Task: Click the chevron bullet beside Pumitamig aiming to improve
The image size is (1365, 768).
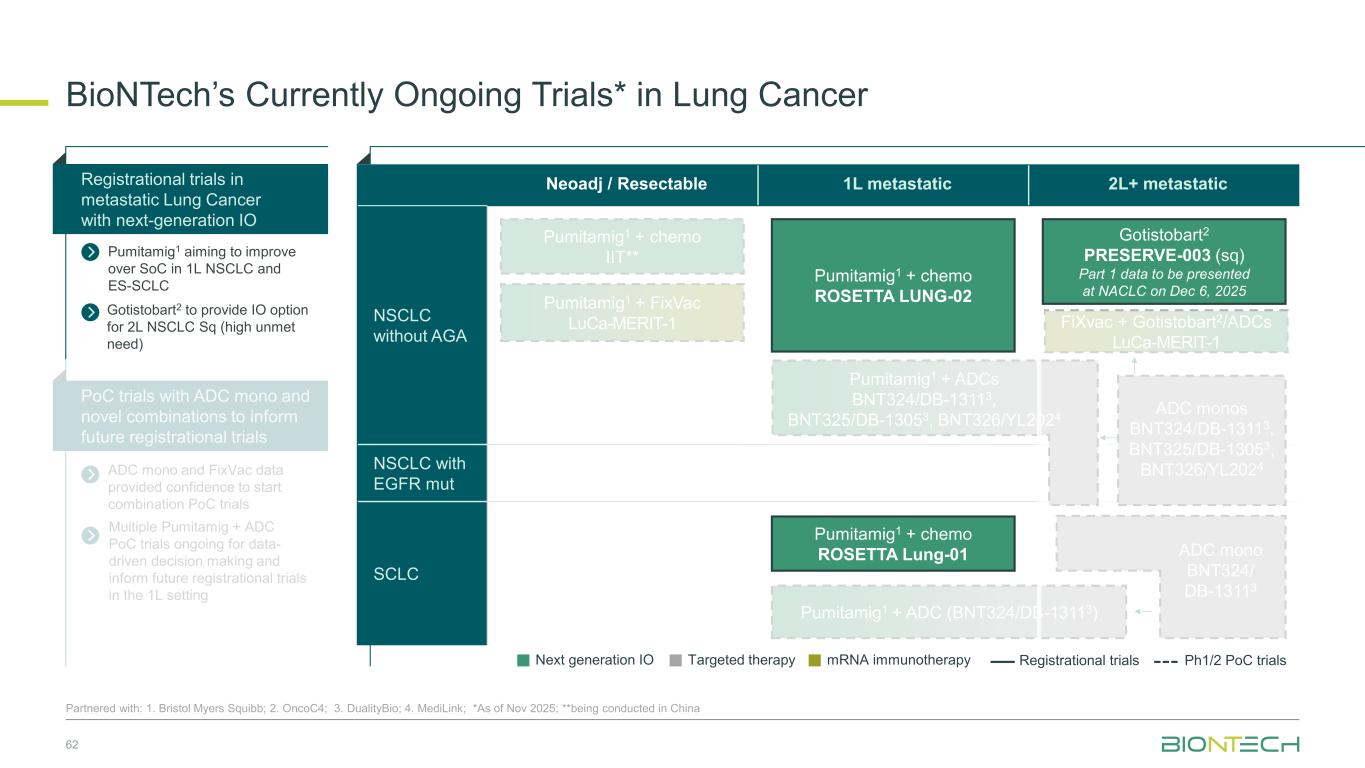Action: pyautogui.click(x=91, y=251)
